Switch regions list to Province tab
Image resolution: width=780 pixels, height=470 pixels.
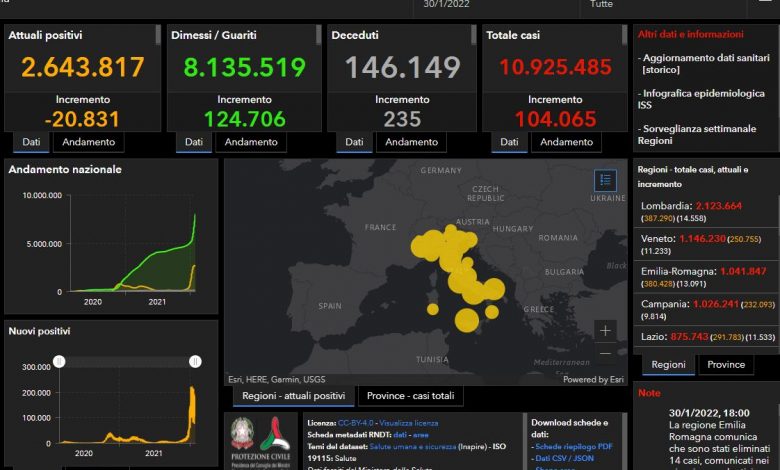point(726,365)
